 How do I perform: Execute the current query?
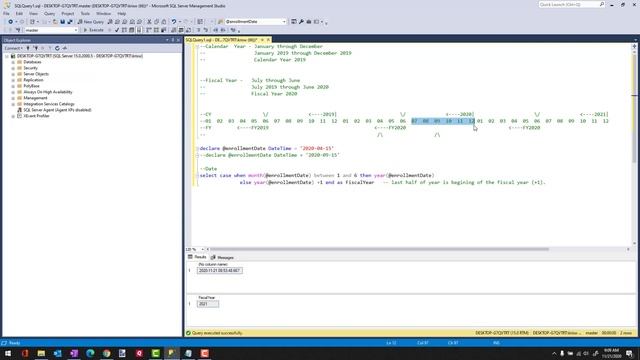tap(93, 30)
